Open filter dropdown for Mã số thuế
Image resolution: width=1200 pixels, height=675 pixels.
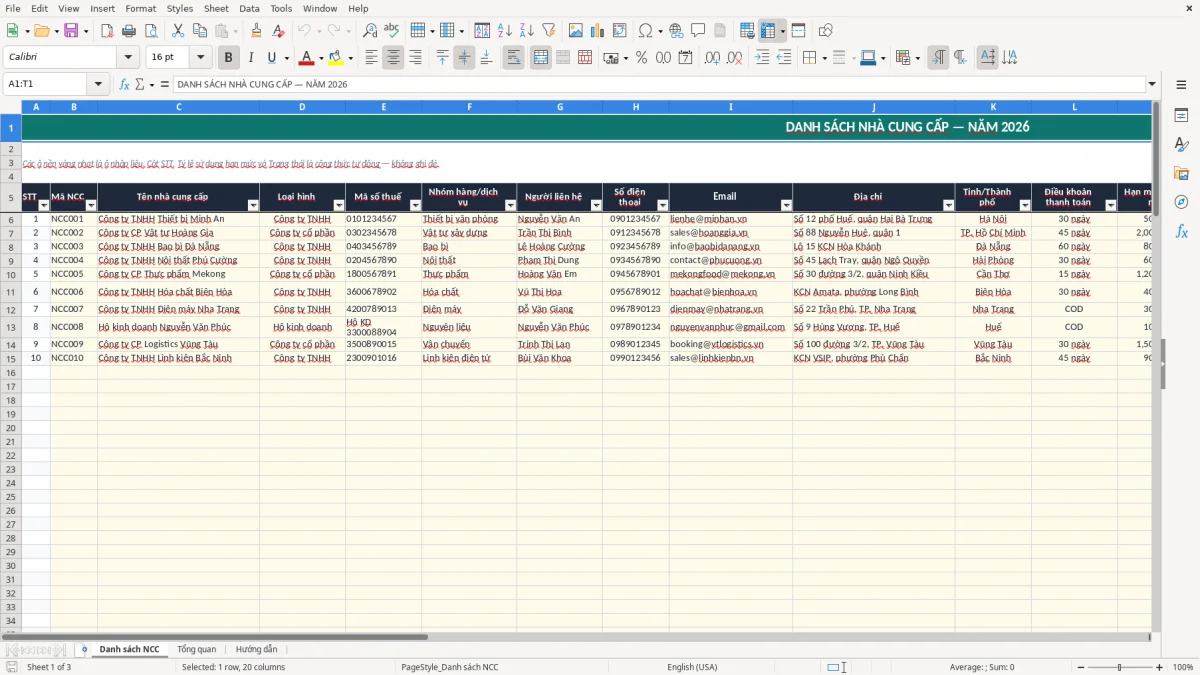pyautogui.click(x=415, y=205)
